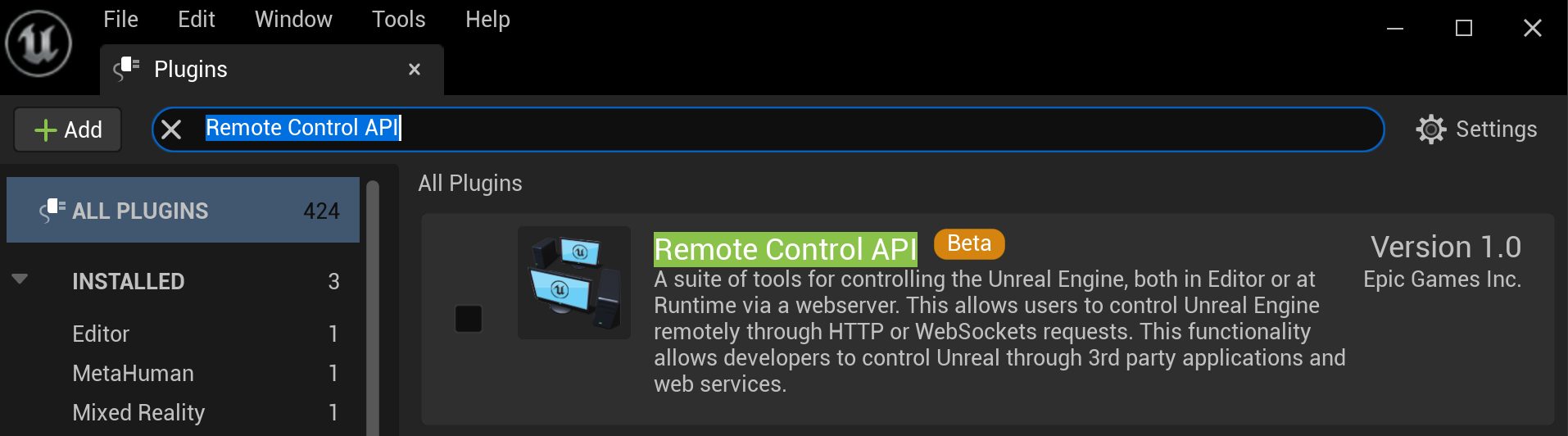Open the Window menu
The image size is (1568, 436).
(293, 20)
